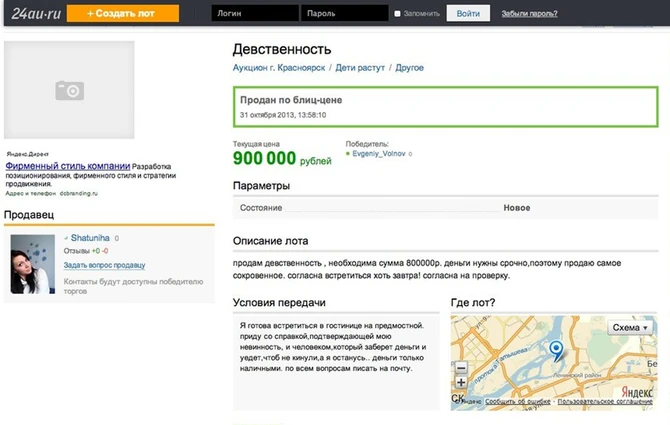This screenshot has height=425, width=670.
Task: Open the seller avatar photo
Action: point(34,265)
